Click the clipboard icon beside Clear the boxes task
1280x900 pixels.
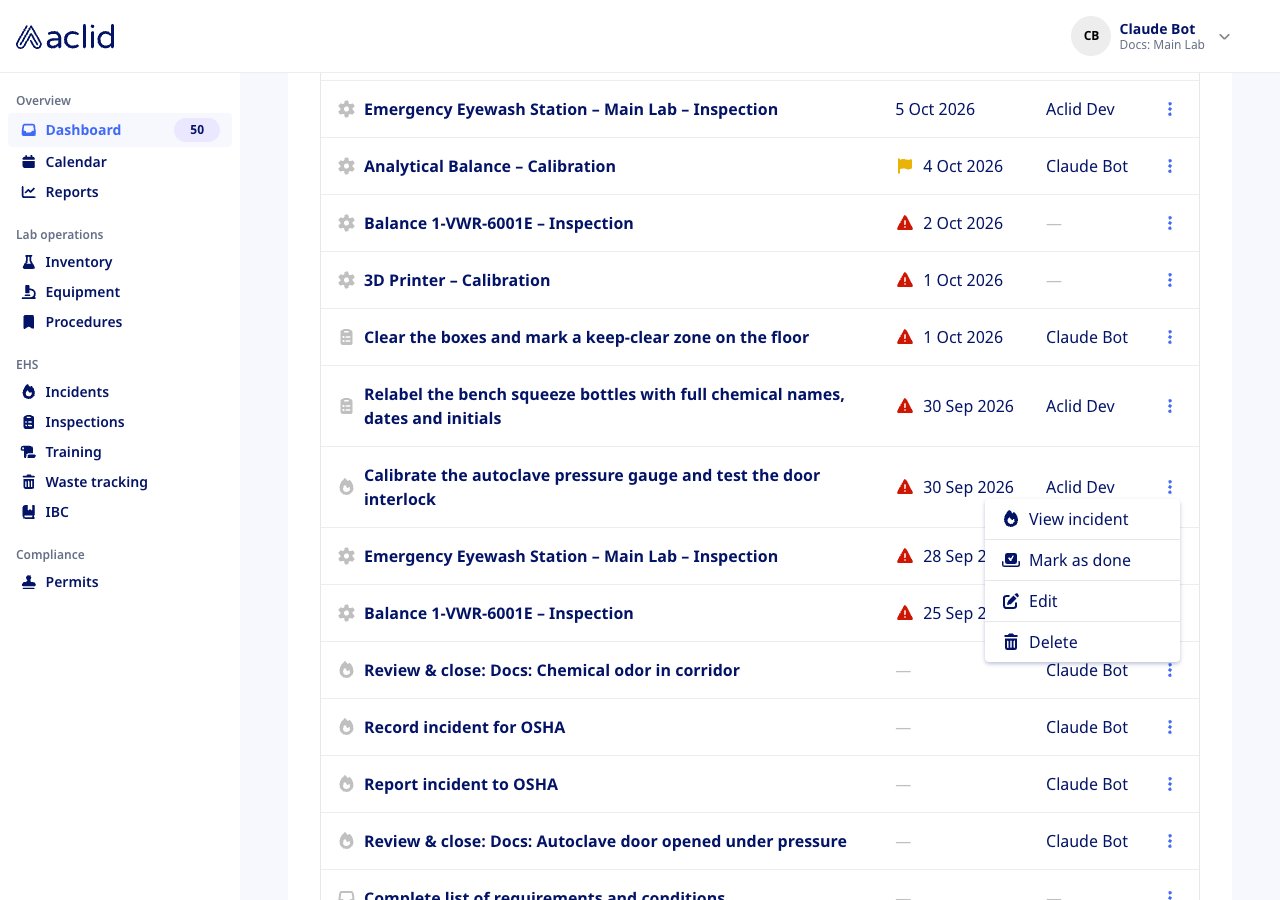(346, 337)
